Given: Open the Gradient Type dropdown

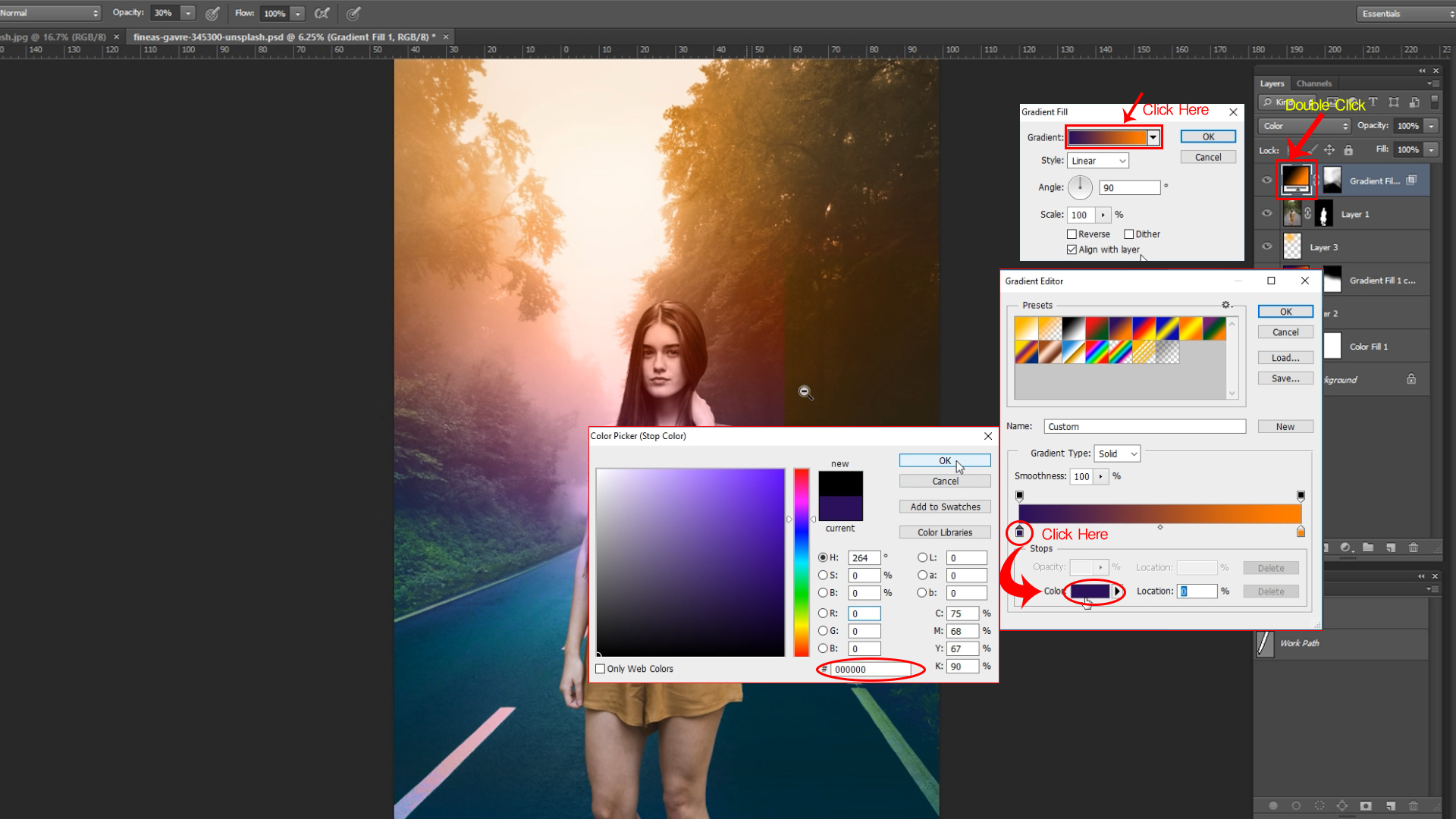Looking at the screenshot, I should 1116,453.
